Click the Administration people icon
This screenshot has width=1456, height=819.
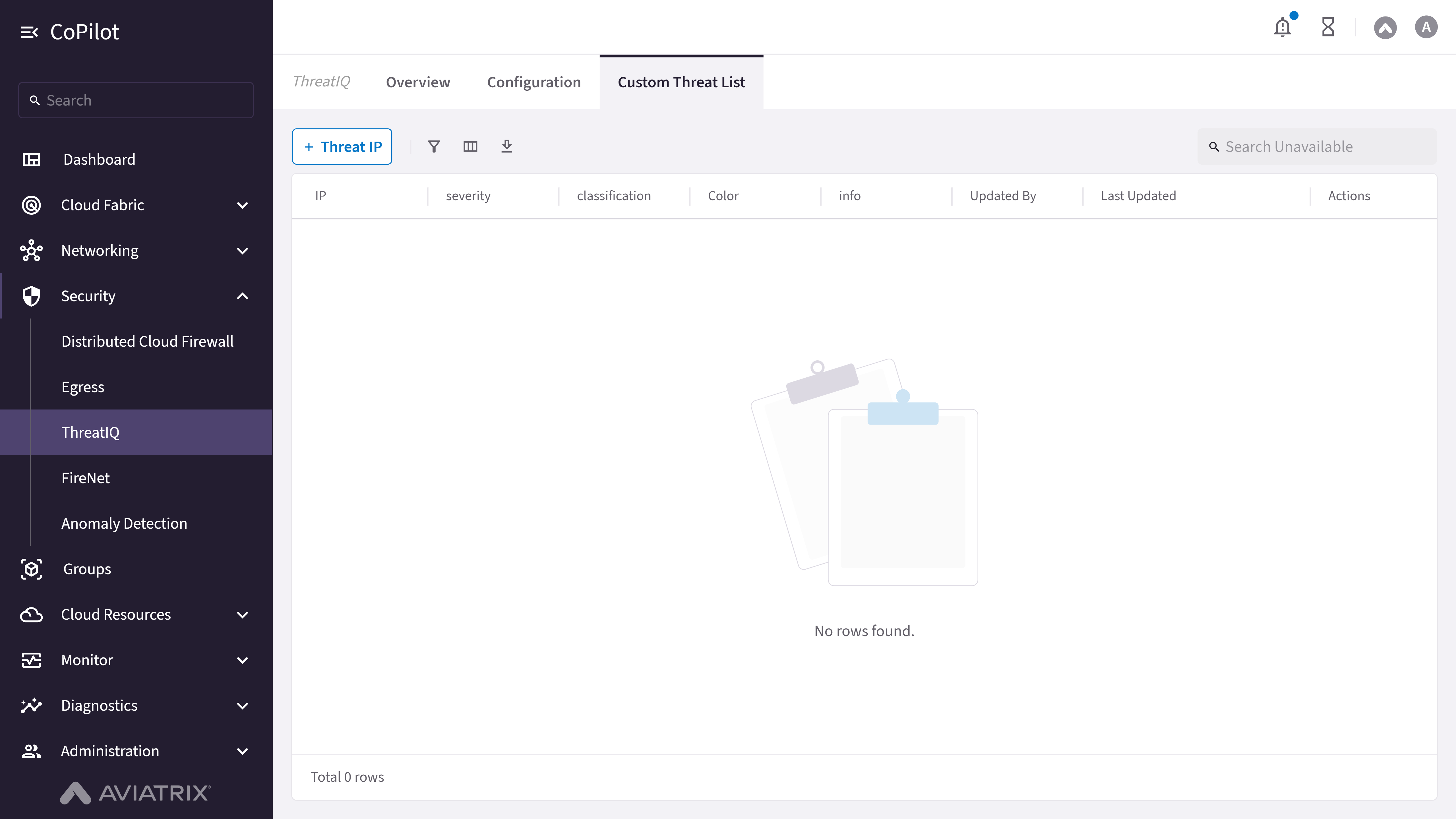pyautogui.click(x=31, y=751)
